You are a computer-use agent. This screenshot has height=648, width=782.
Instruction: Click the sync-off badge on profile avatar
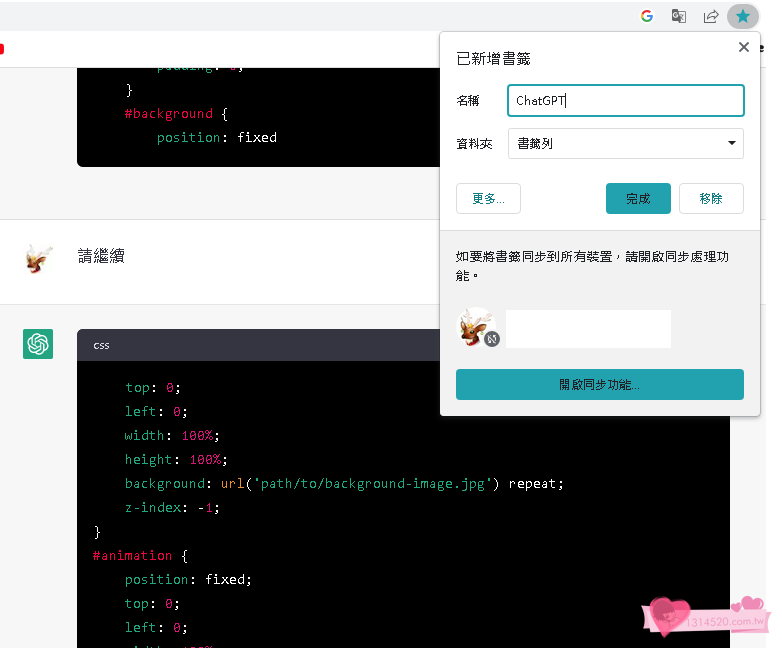point(492,340)
